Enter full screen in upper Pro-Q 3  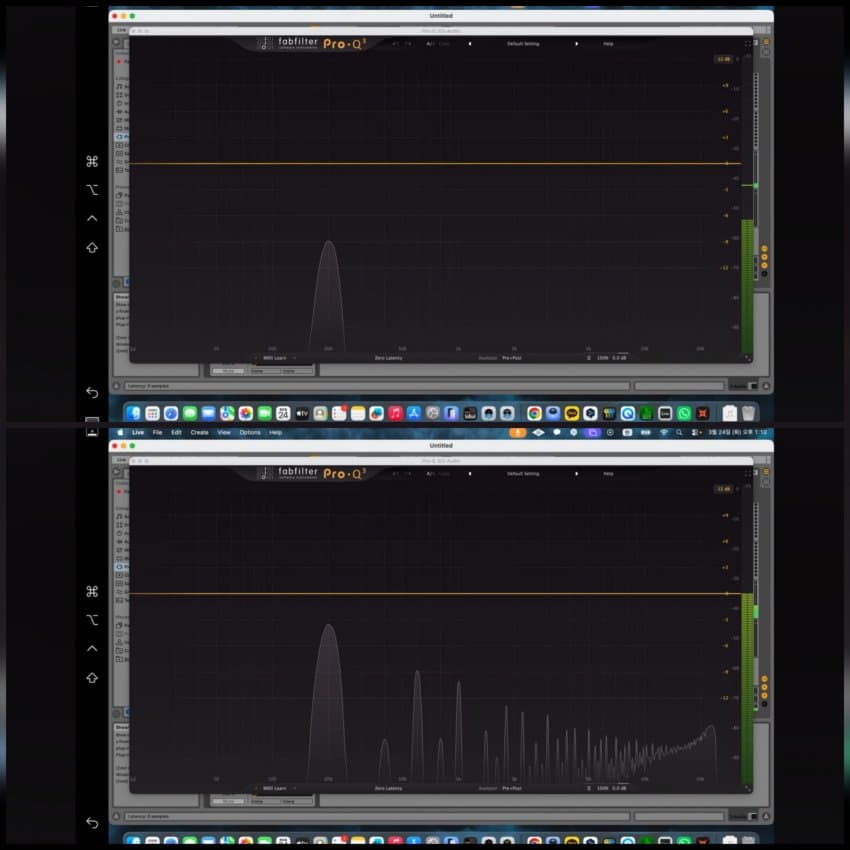pos(748,43)
